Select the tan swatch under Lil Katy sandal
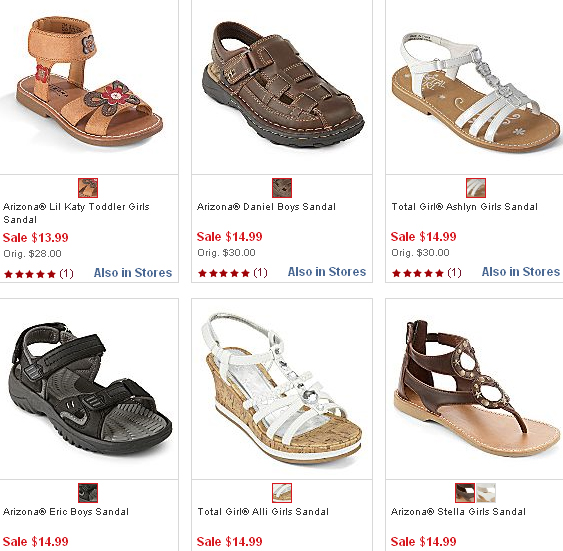This screenshot has height=551, width=563. pyautogui.click(x=88, y=188)
